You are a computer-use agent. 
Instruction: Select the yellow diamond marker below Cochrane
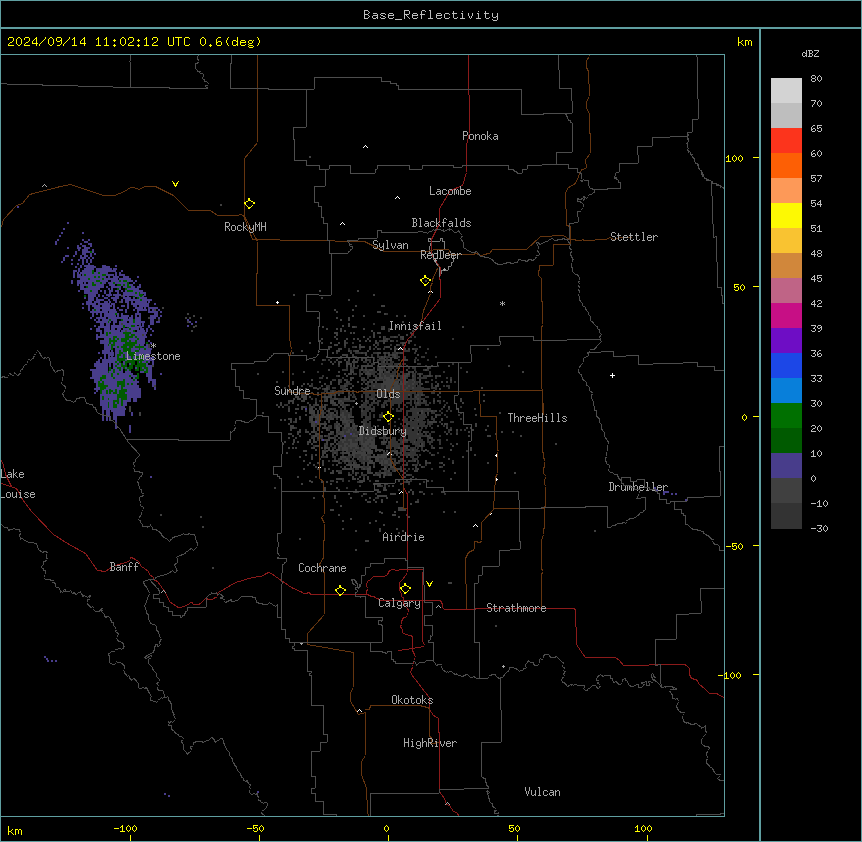(x=340, y=590)
